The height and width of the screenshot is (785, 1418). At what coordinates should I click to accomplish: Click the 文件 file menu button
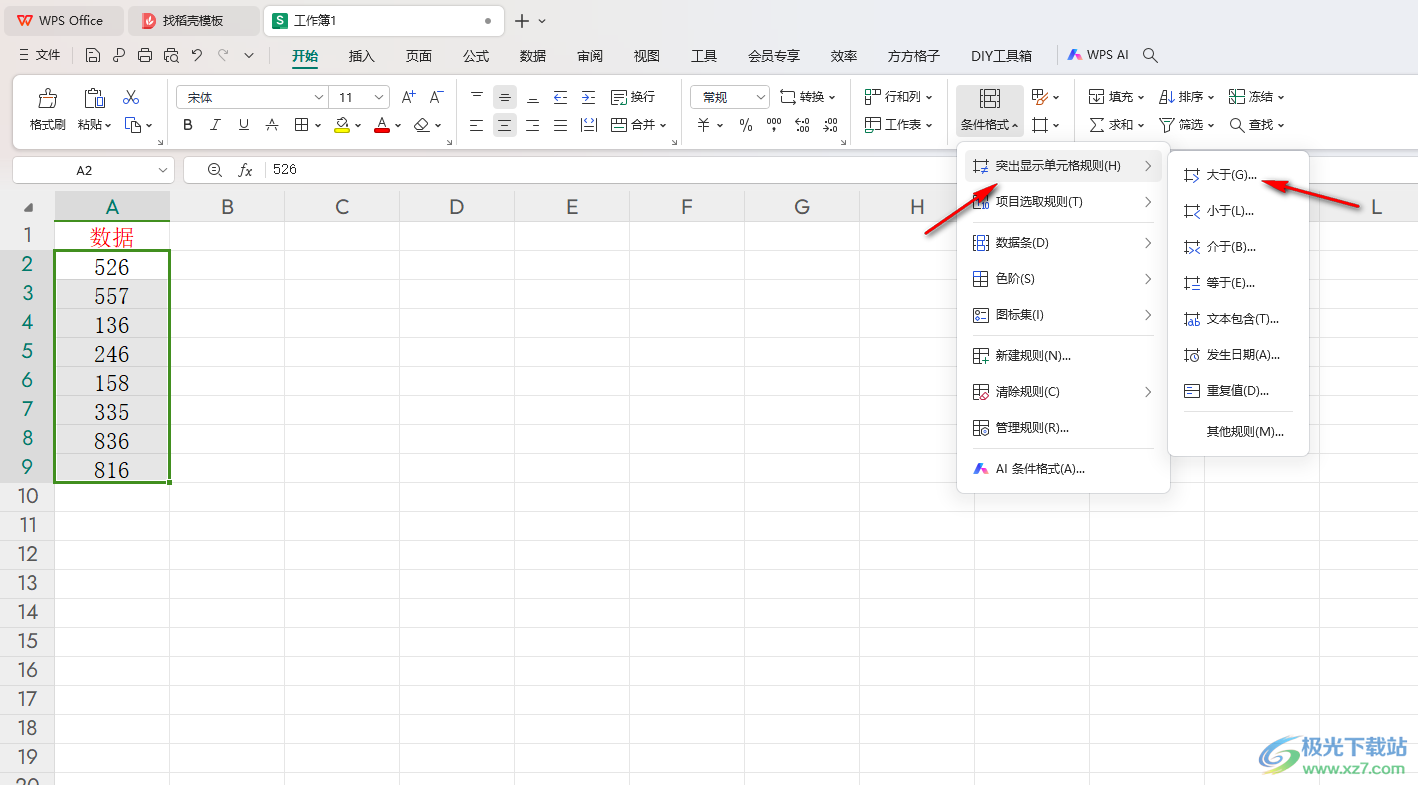pyautogui.click(x=40, y=56)
